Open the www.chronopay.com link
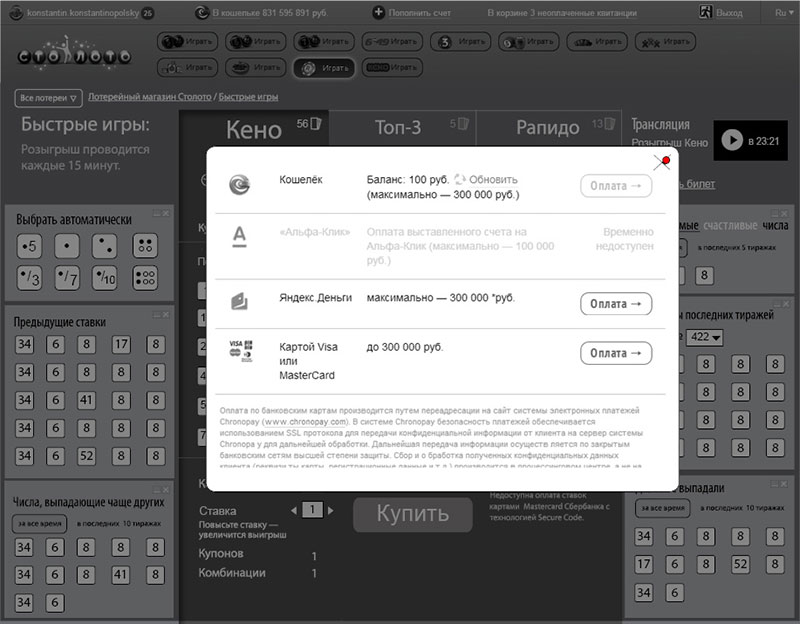 click(x=302, y=423)
